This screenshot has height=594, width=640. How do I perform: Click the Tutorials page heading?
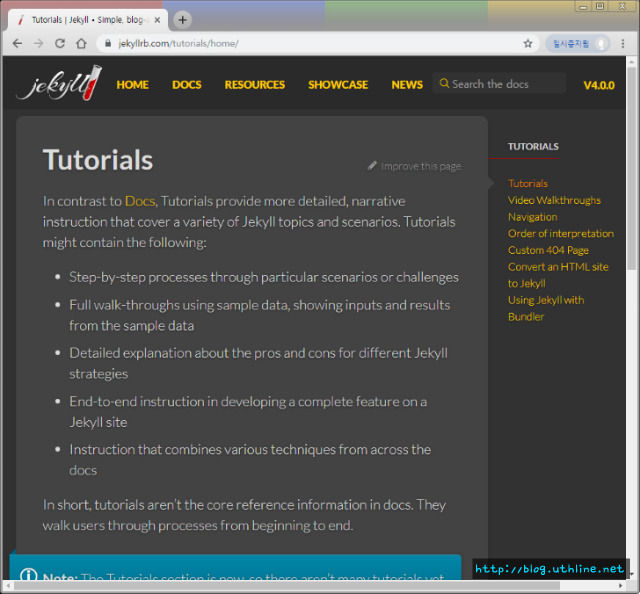pyautogui.click(x=98, y=160)
